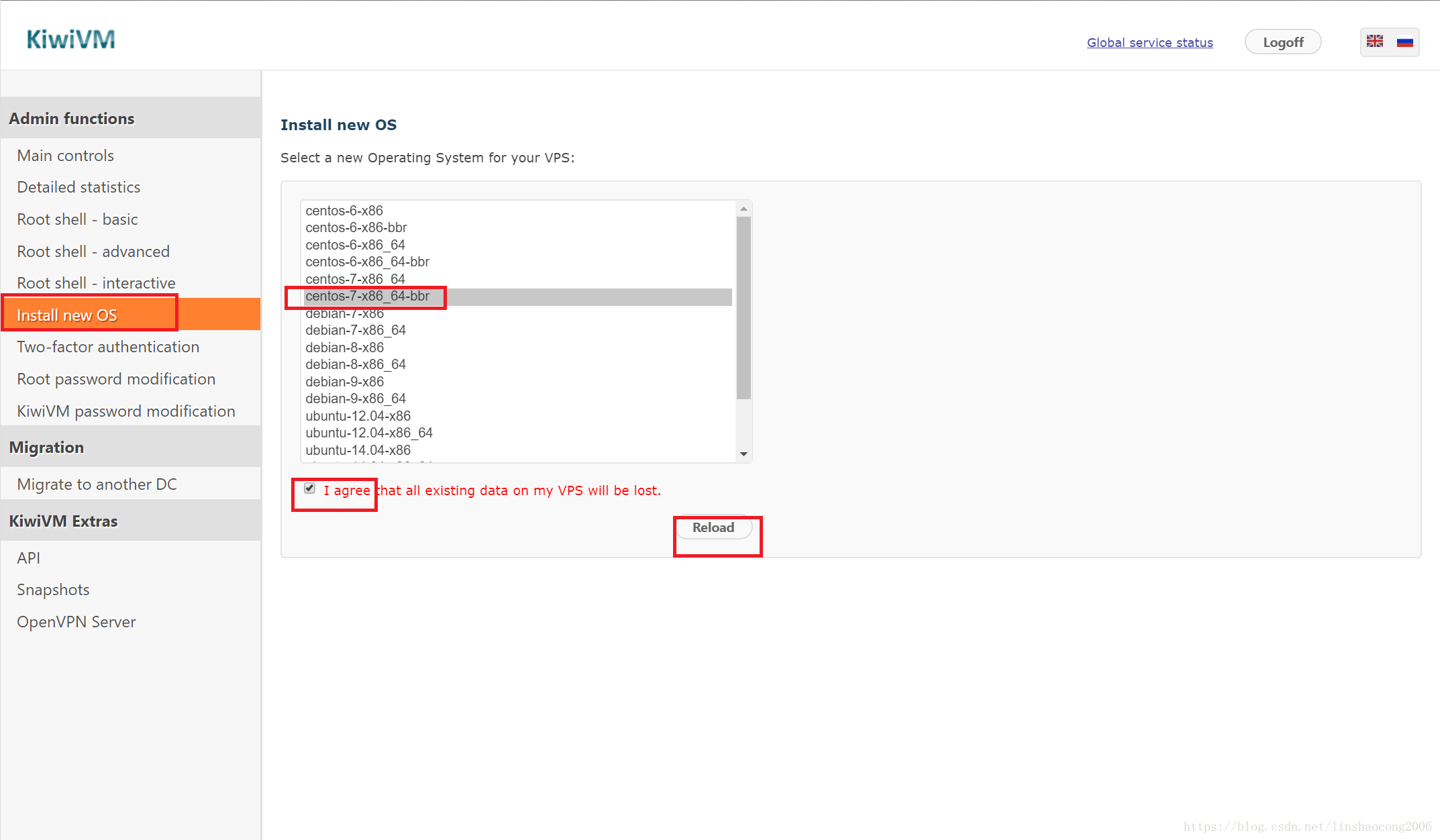Go to Detailed statistics page

tap(79, 187)
